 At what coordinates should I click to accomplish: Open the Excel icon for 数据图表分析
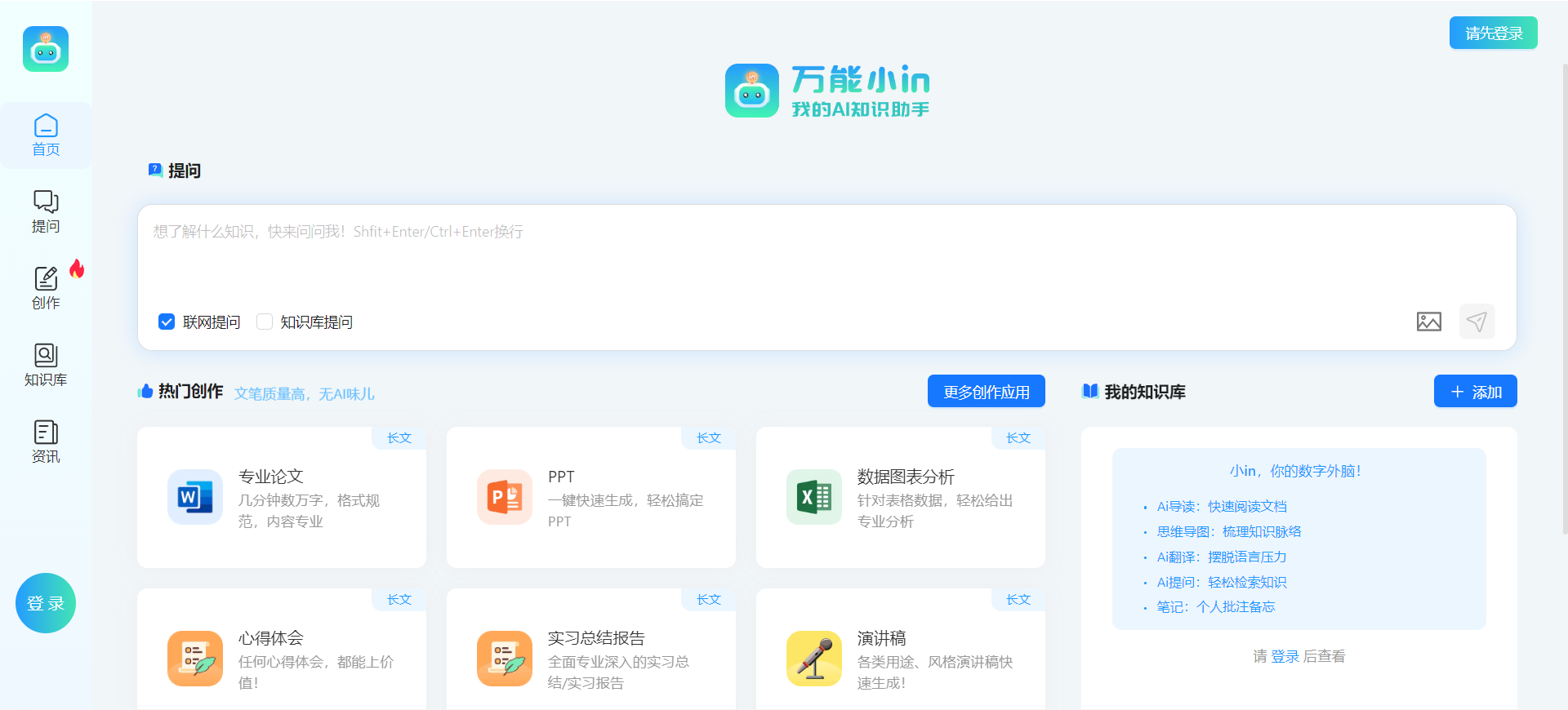coord(814,497)
